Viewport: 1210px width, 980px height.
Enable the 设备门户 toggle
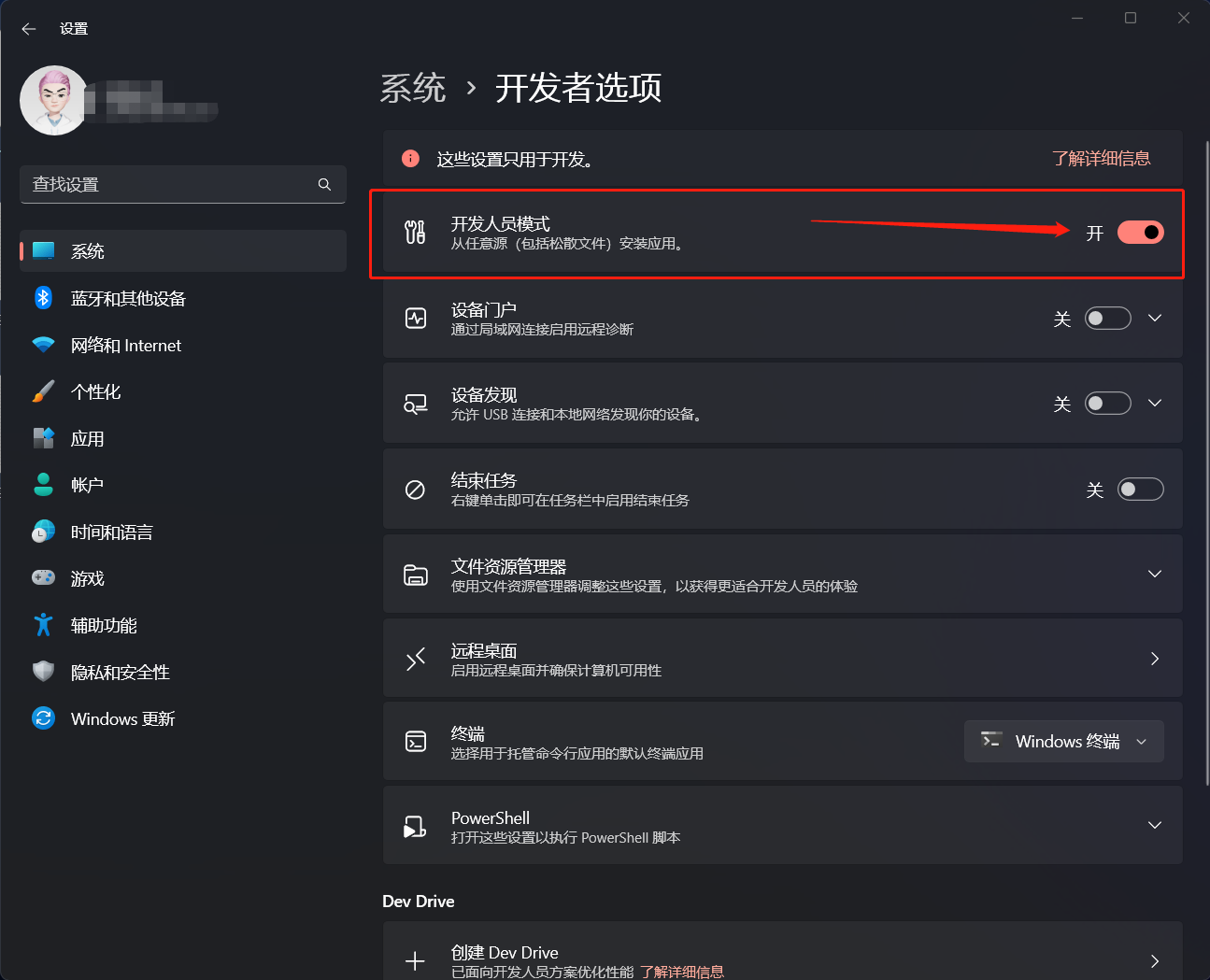(x=1107, y=318)
